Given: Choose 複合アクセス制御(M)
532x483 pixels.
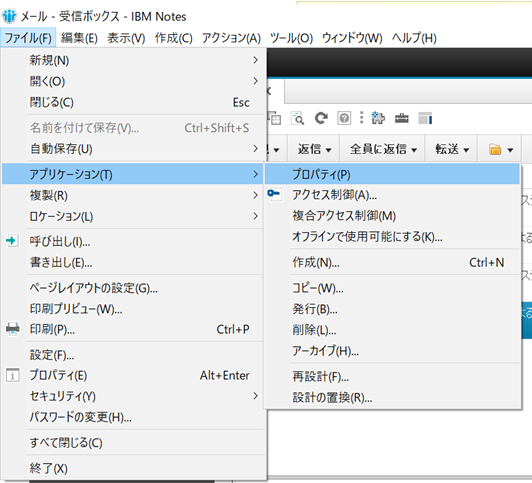Looking at the screenshot, I should coord(392,216).
